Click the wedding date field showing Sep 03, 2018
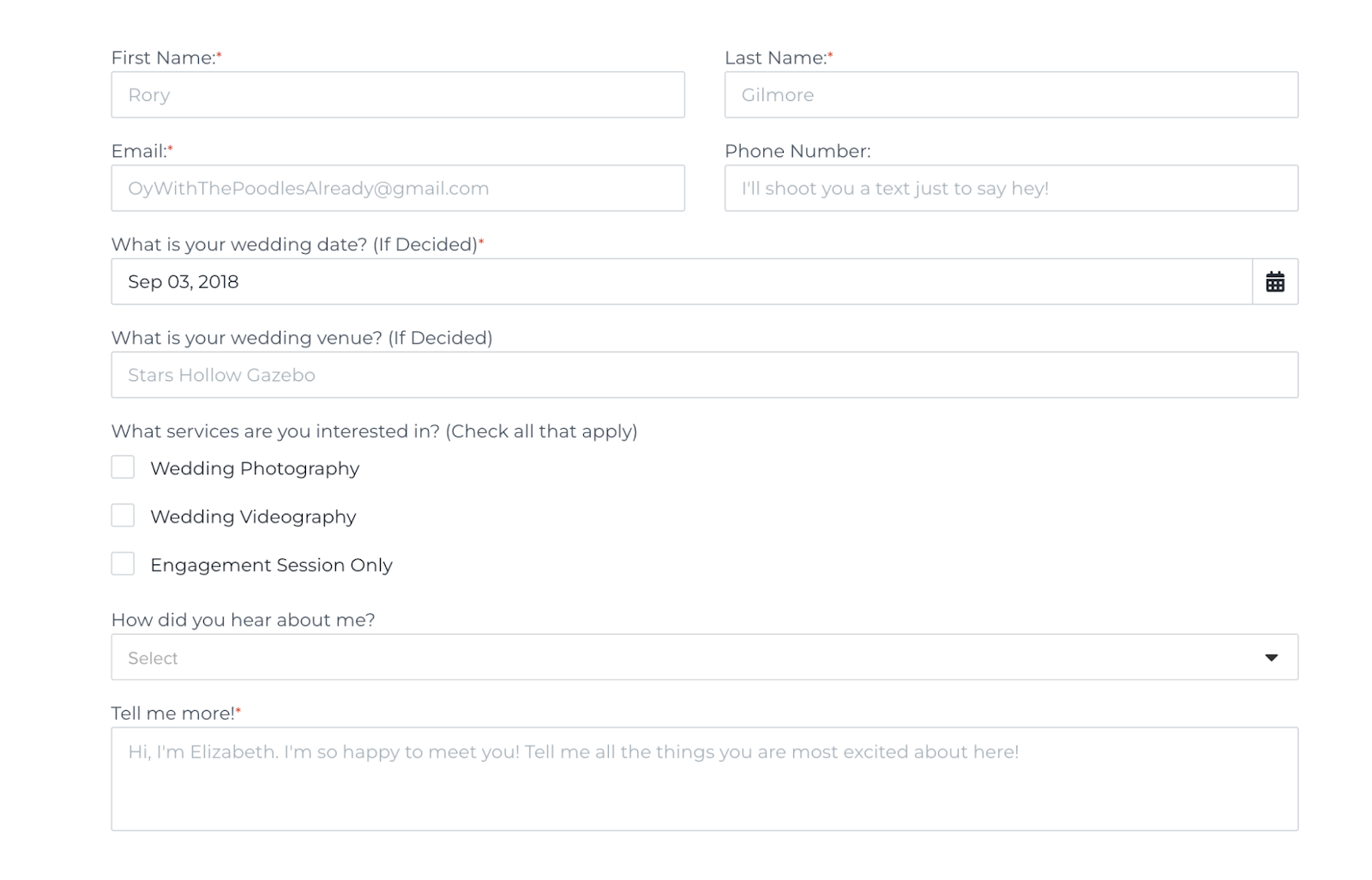The width and height of the screenshot is (1372, 880). pyautogui.click(x=682, y=281)
